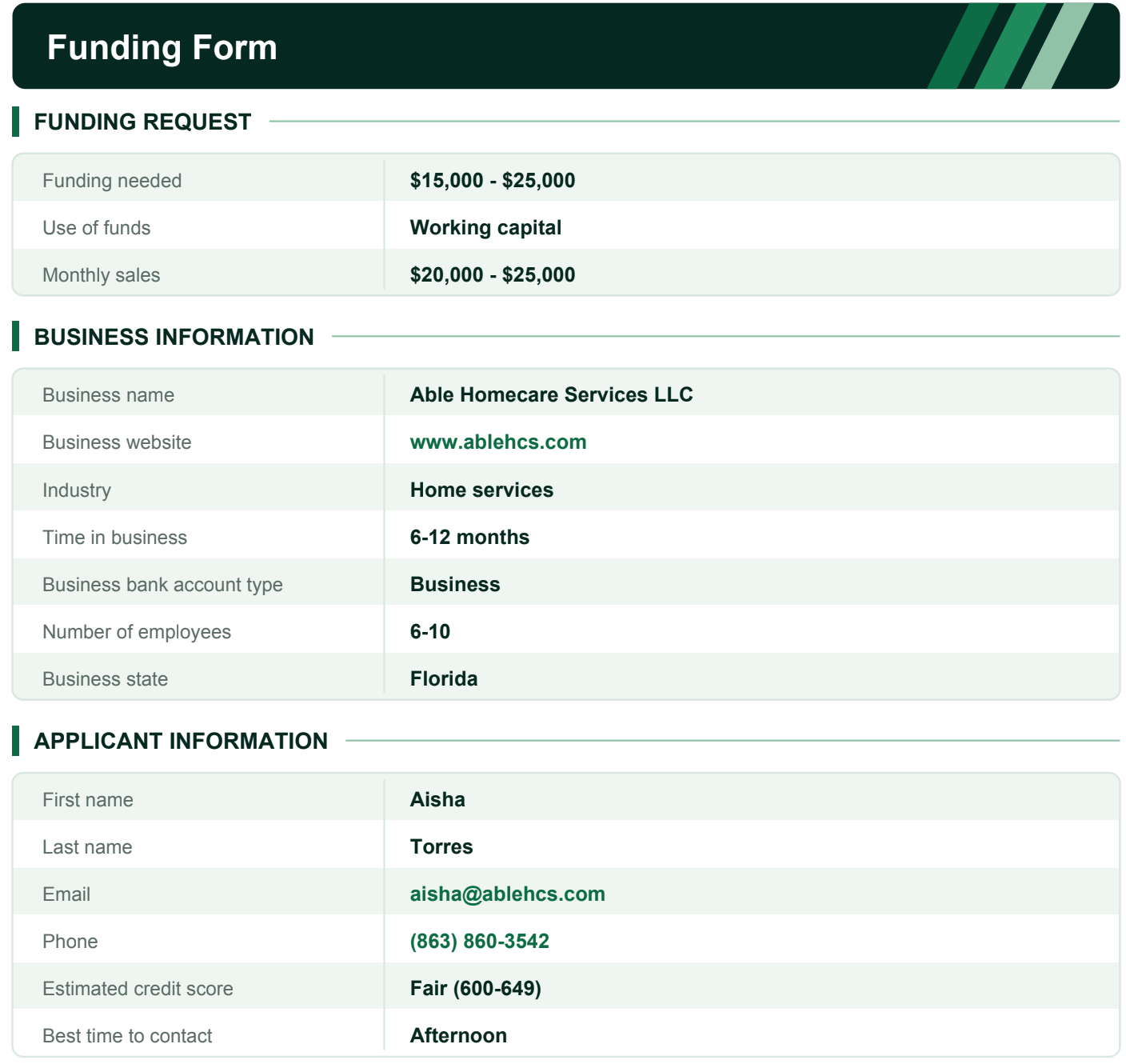The height and width of the screenshot is (1064, 1126).
Task: Click the Funding needed label
Action: pyautogui.click(x=112, y=181)
